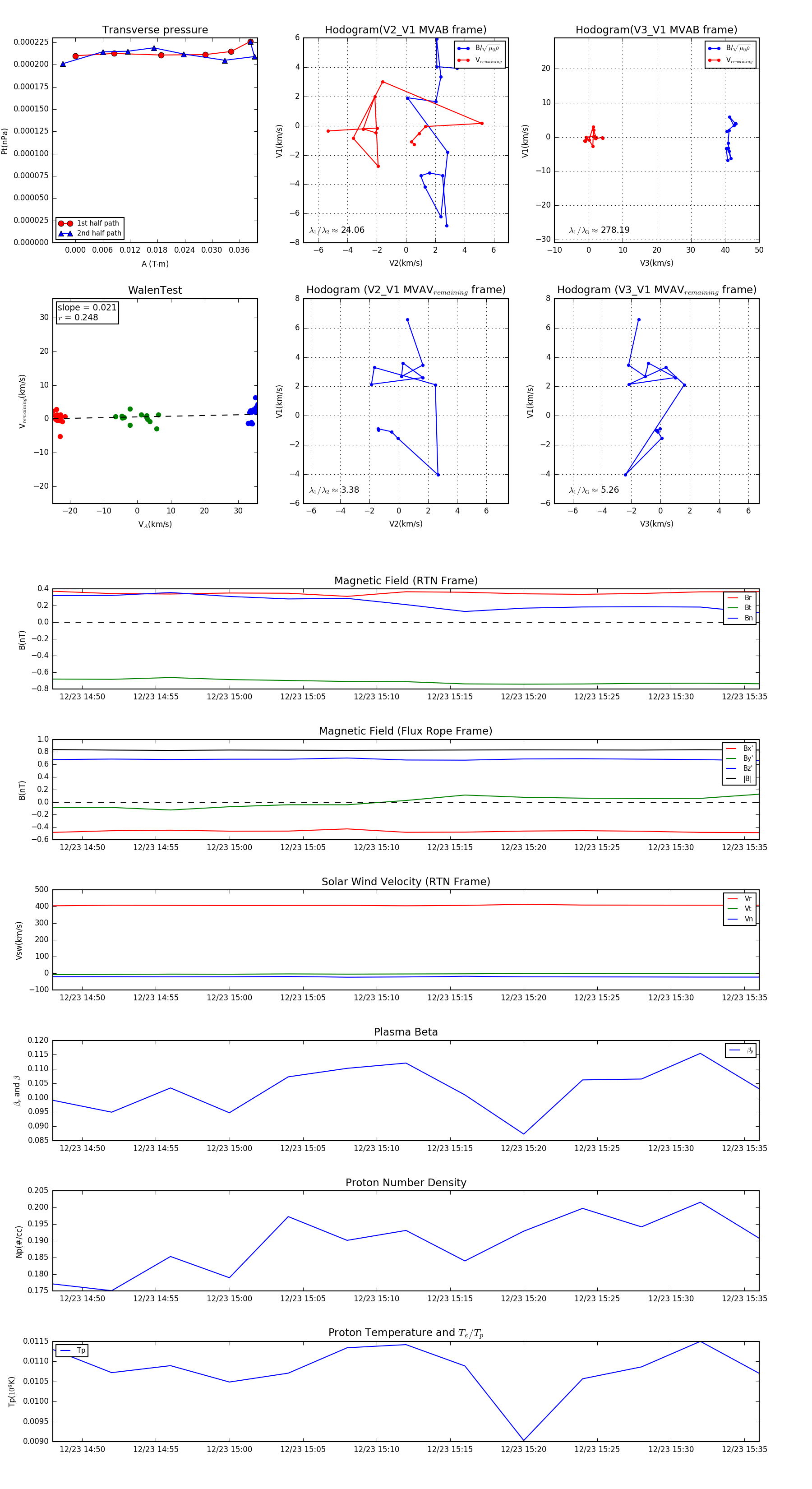Click the 'Pt(nPa)' y-axis label
The width and height of the screenshot is (812, 1489).
[x=5, y=140]
